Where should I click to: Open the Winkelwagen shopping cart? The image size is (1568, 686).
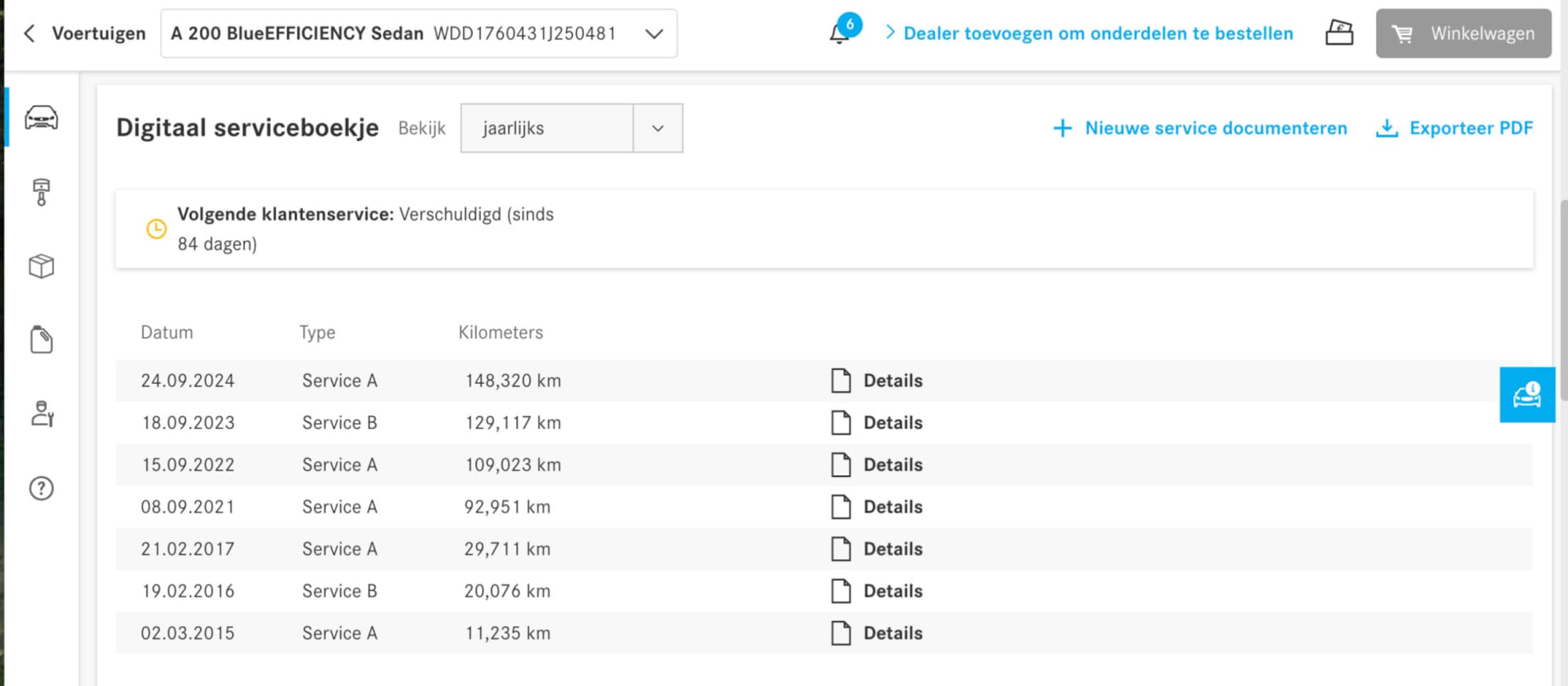(x=1463, y=34)
